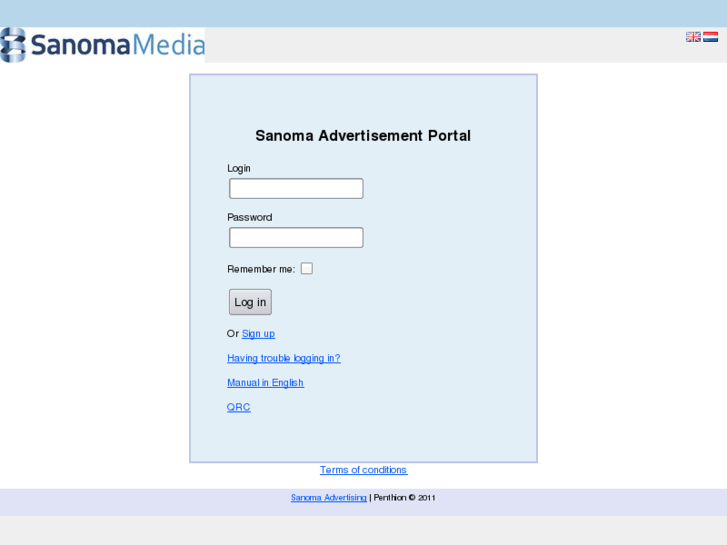Click the Sanoma Advertisement Portal heading
This screenshot has width=727, height=545.
tap(363, 136)
